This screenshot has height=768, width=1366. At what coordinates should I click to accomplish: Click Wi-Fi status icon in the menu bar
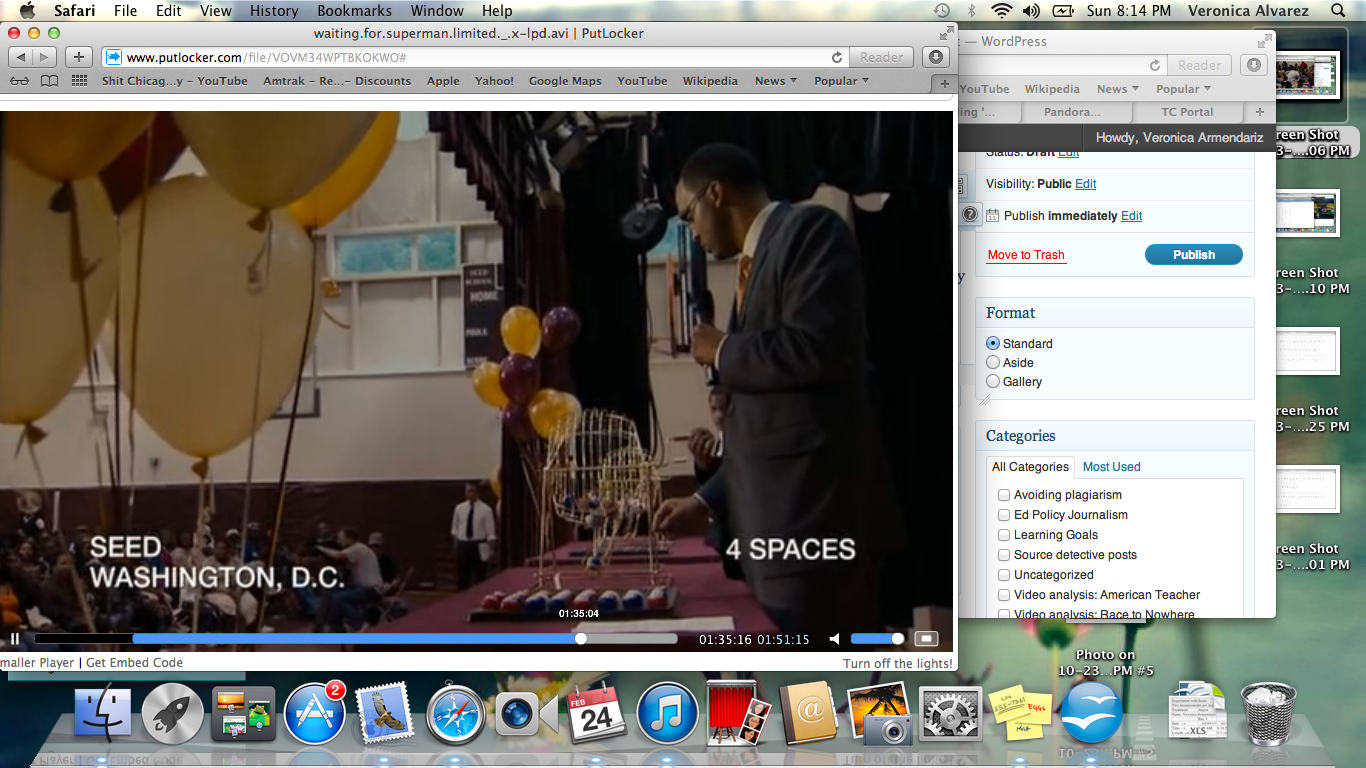pyautogui.click(x=1001, y=11)
